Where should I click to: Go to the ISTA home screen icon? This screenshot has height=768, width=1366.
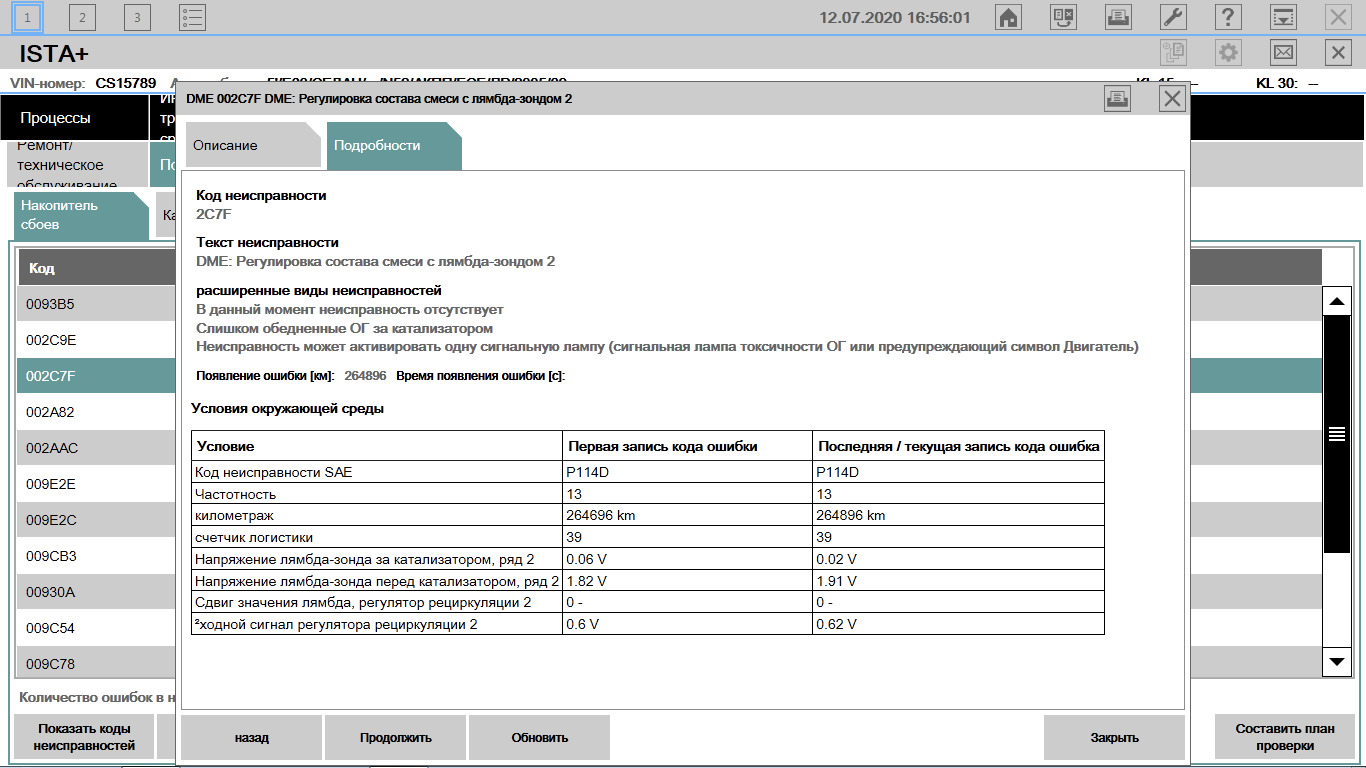point(1009,17)
